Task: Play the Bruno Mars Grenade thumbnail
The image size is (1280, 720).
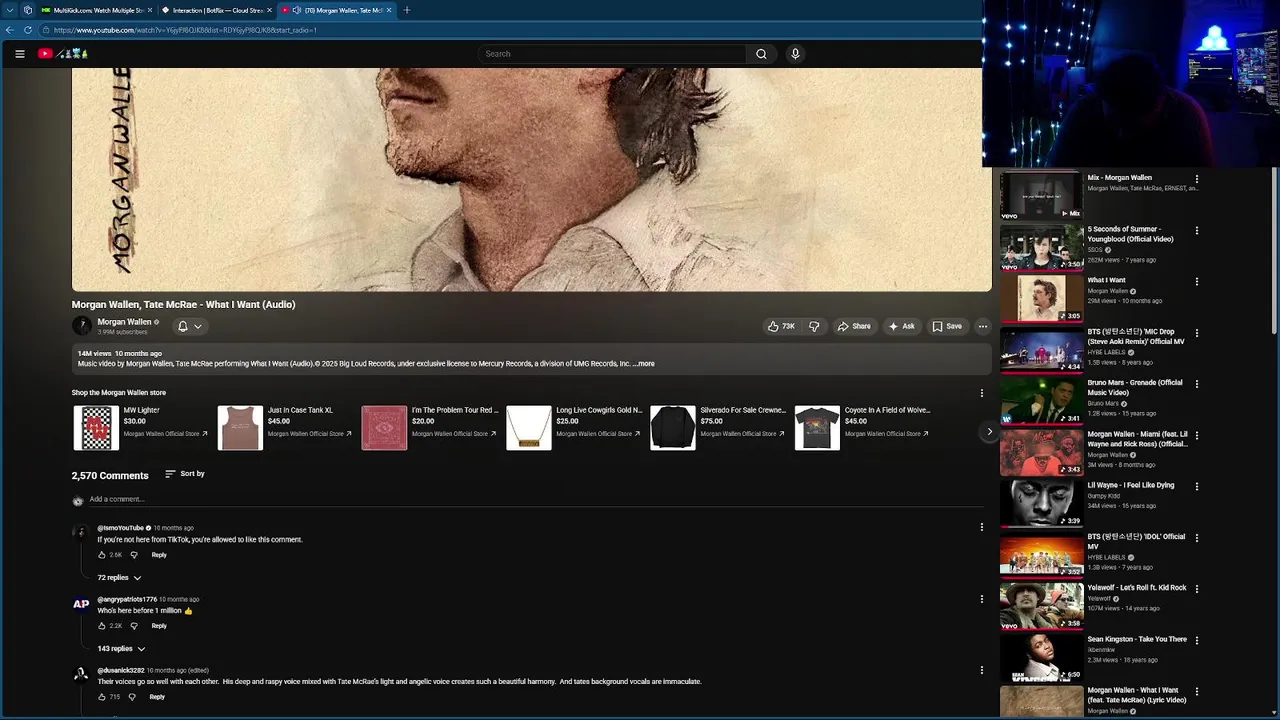Action: [x=1041, y=401]
